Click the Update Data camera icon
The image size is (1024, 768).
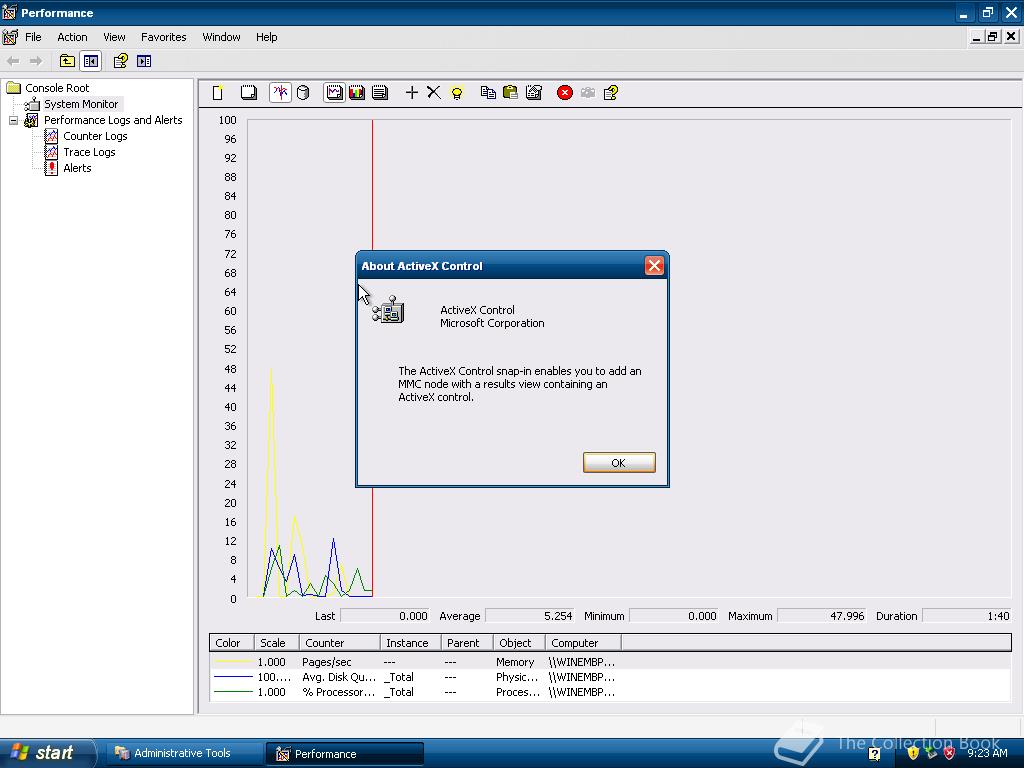point(588,93)
